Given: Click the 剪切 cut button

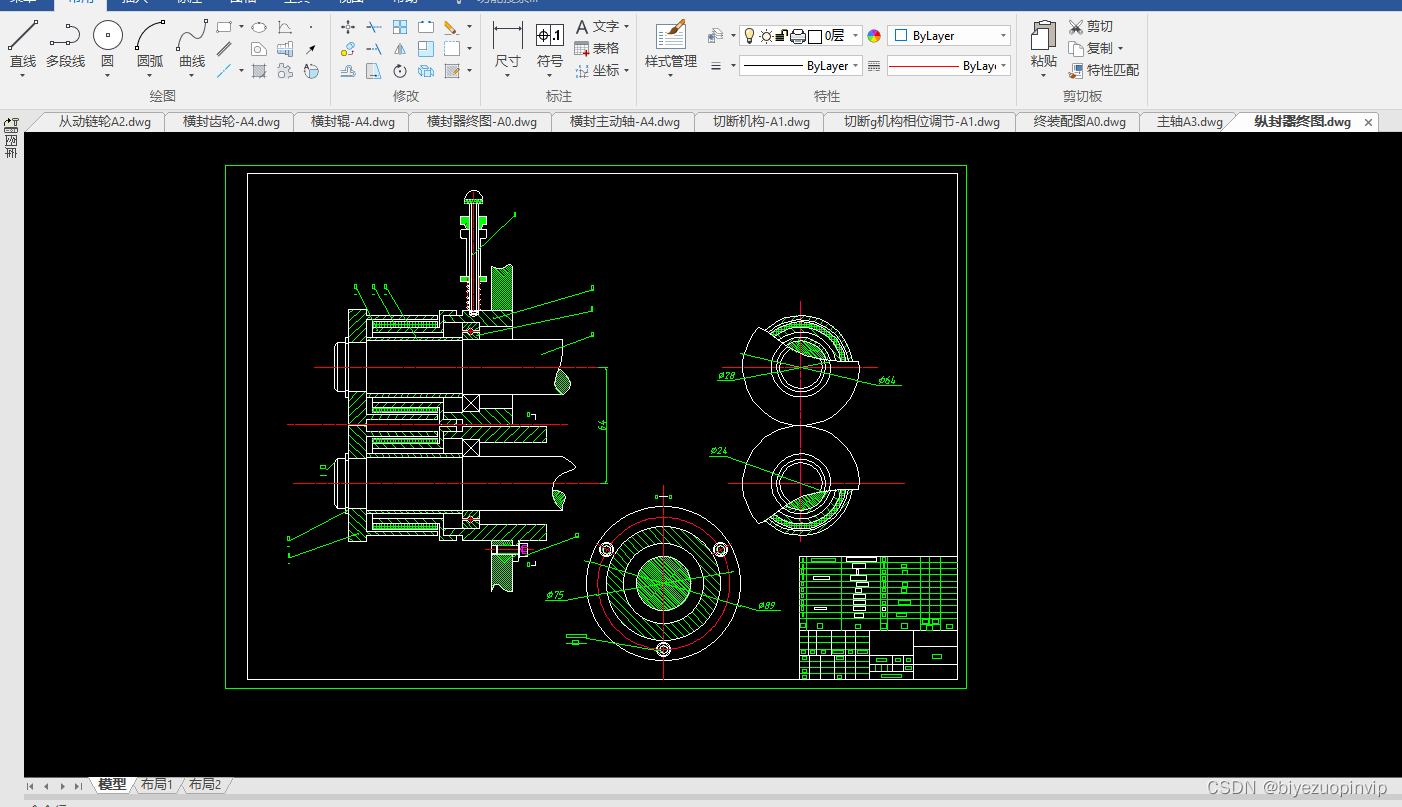Looking at the screenshot, I should (x=1090, y=26).
